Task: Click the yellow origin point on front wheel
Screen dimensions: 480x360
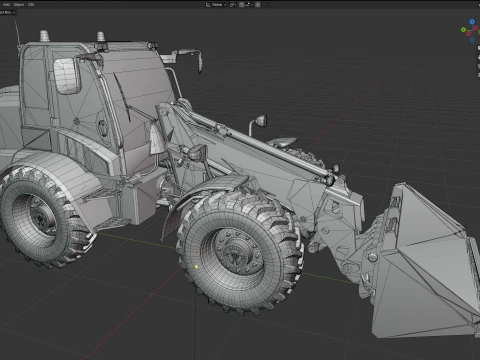Action: coord(197,267)
